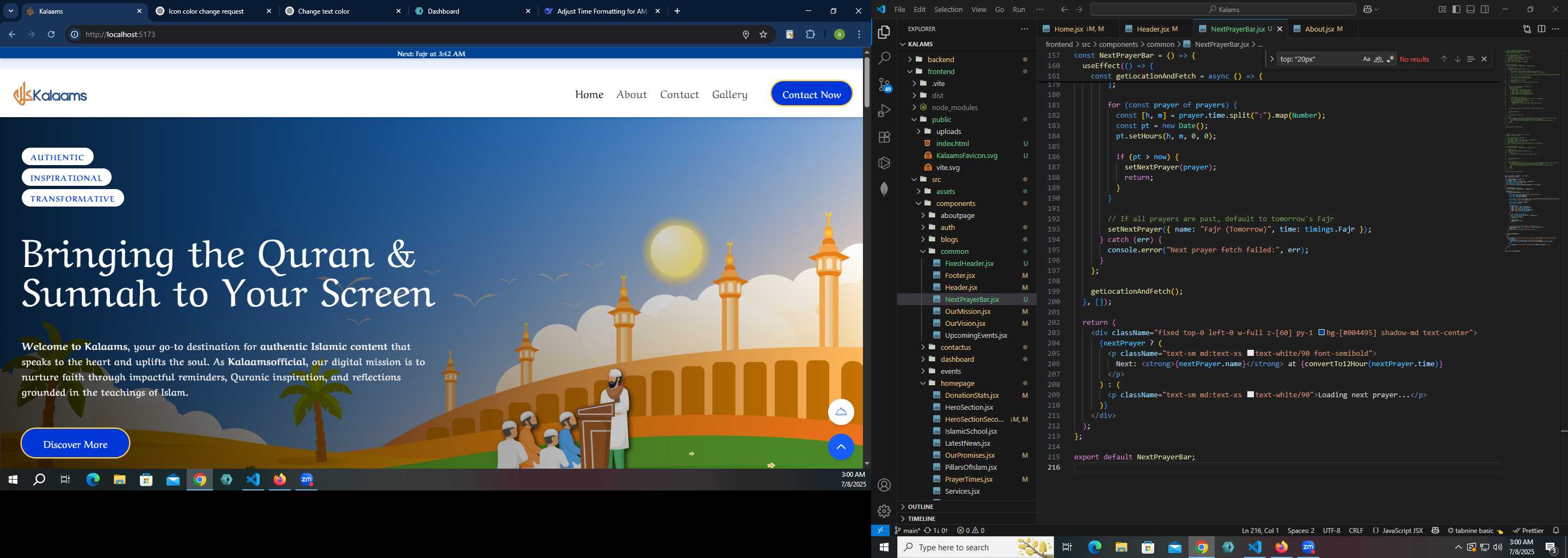This screenshot has height=558, width=1568.
Task: Open new tab in Chrome
Action: click(x=677, y=11)
